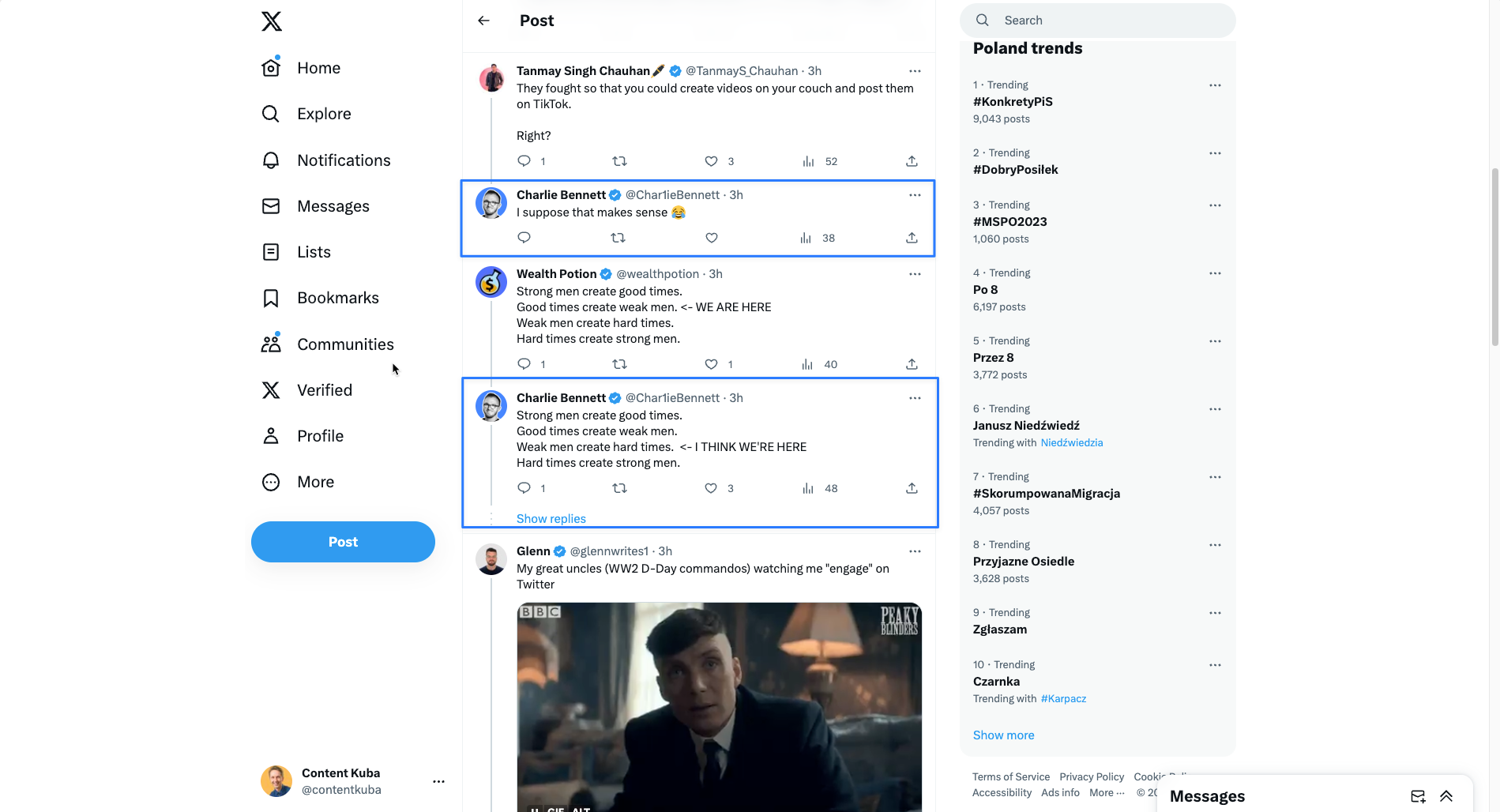The image size is (1500, 812).
Task: Open the new message compose icon
Action: (1418, 796)
